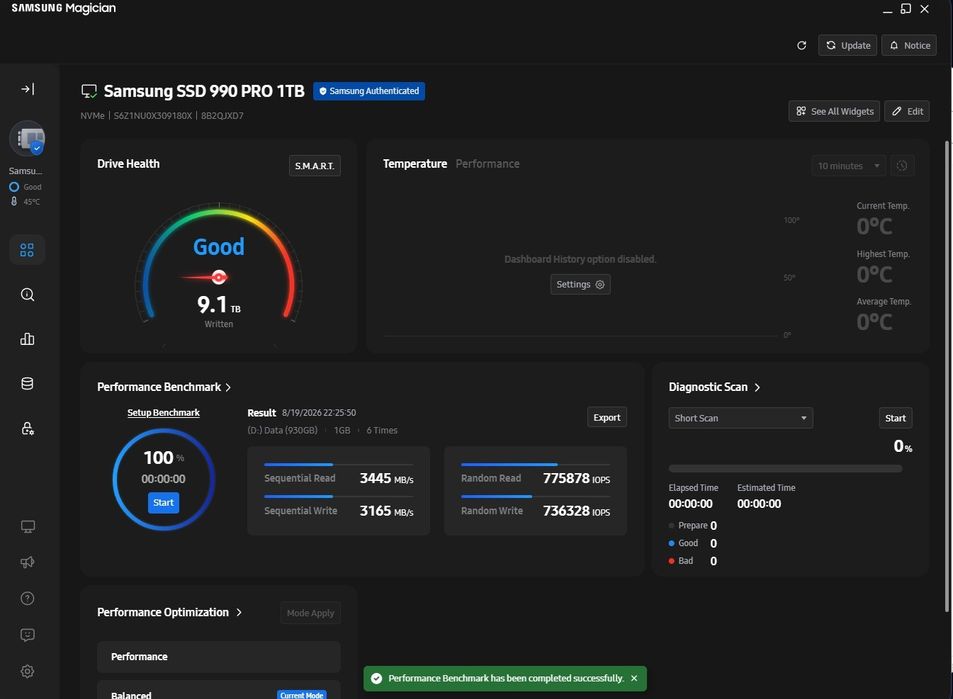
Task: Click the main dashboard vertical scrollbar
Action: 946,377
